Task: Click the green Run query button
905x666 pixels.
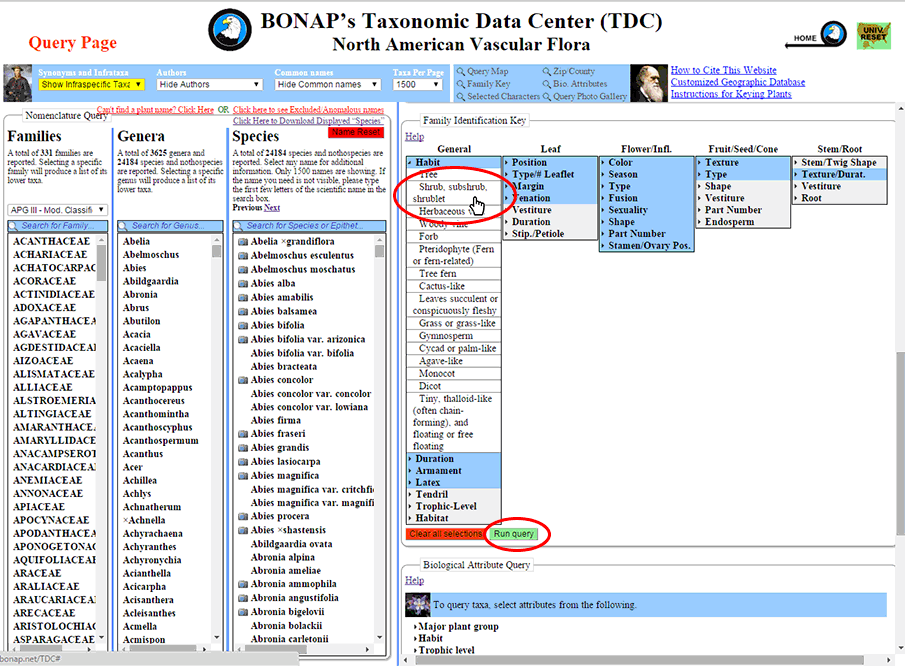Action: [513, 534]
